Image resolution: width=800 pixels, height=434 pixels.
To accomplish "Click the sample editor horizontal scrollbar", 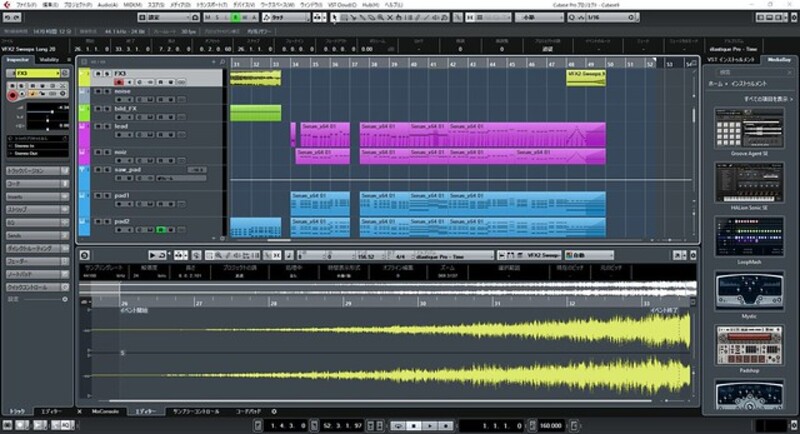I will click(380, 401).
